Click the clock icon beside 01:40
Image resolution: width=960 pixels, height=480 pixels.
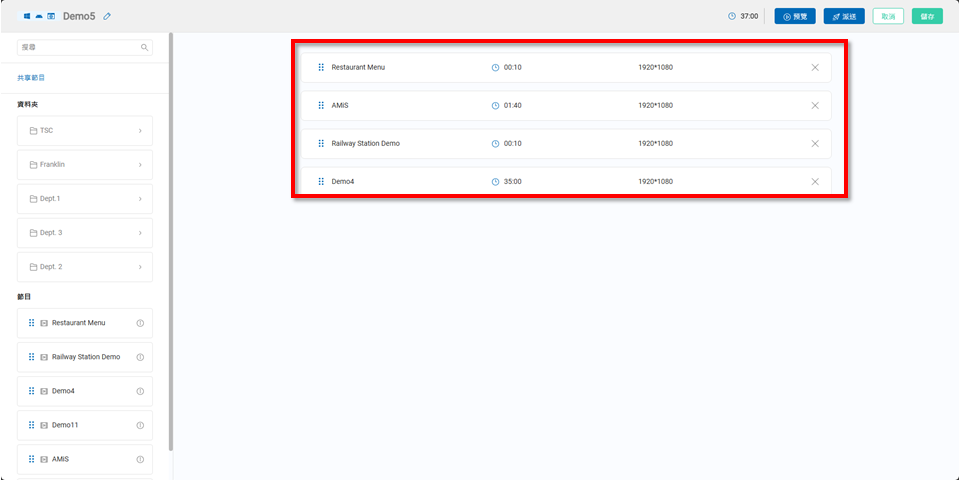pos(495,105)
